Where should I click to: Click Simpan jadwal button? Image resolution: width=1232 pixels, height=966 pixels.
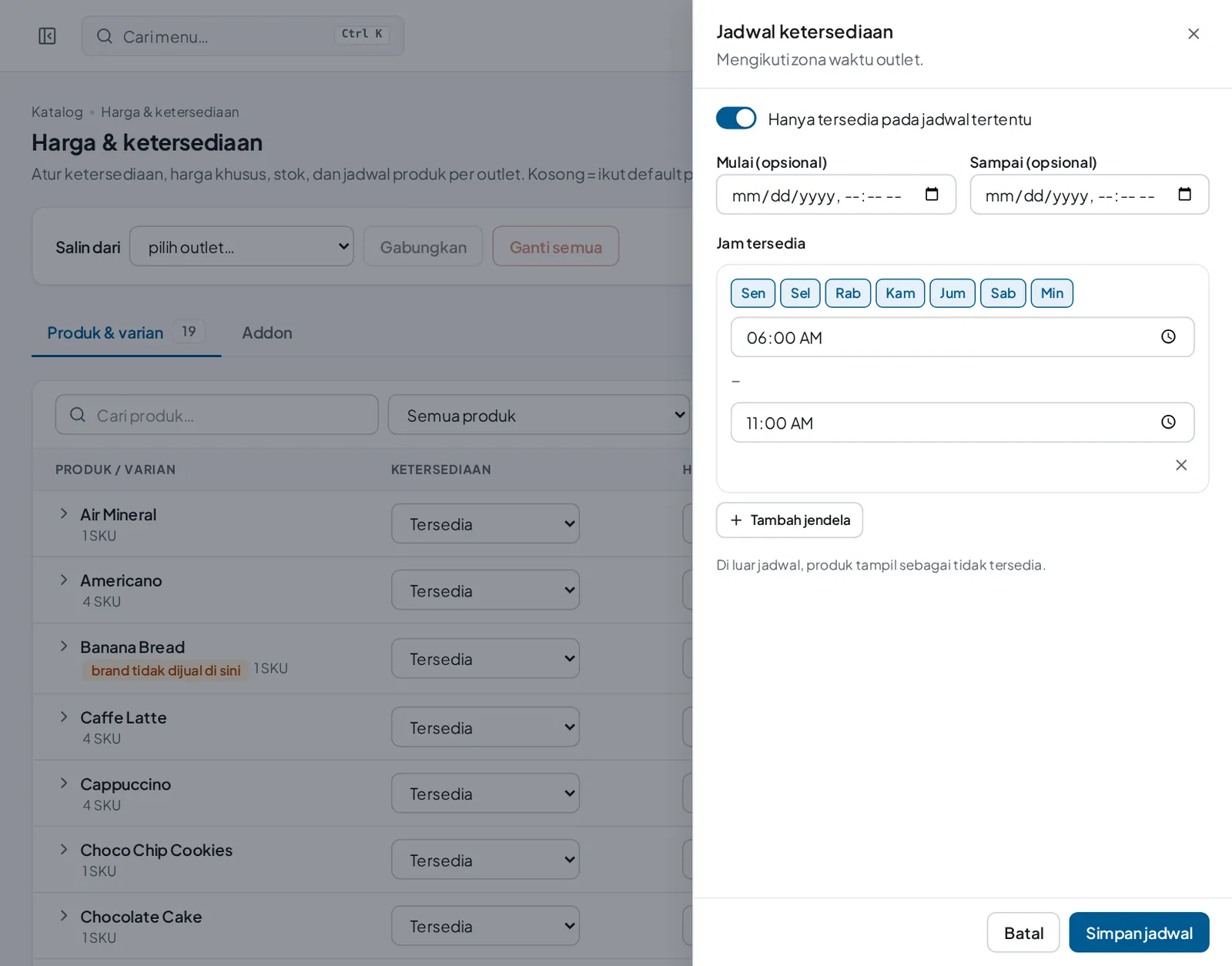click(x=1139, y=932)
